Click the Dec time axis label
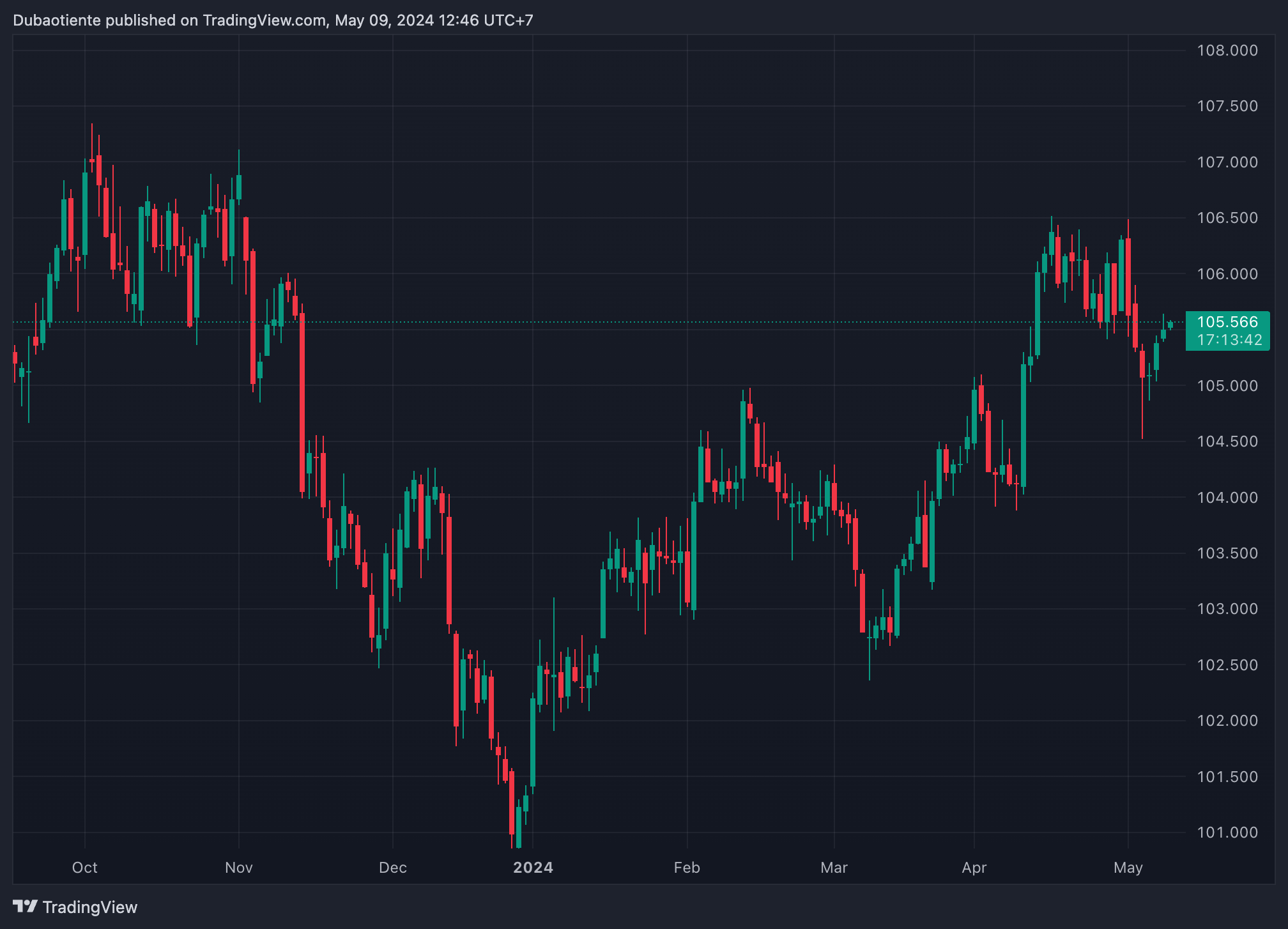 click(x=393, y=868)
